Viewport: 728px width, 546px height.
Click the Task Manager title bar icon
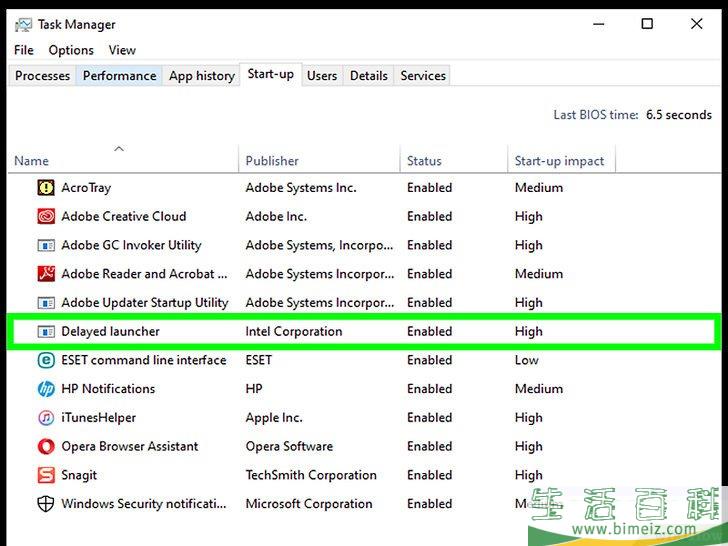(23, 25)
